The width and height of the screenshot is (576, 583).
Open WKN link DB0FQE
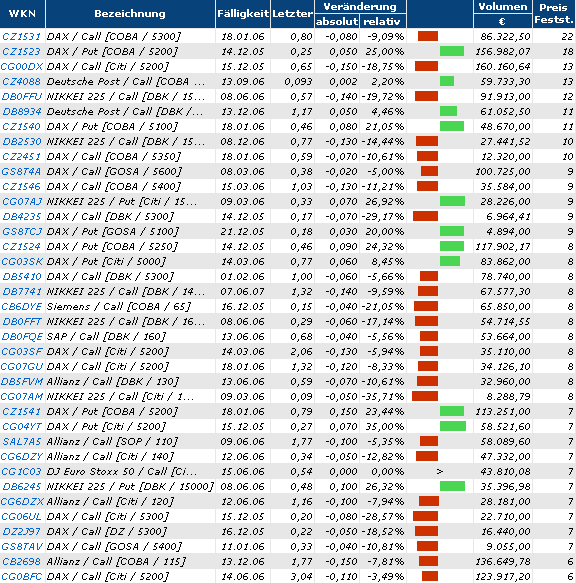coord(22,336)
